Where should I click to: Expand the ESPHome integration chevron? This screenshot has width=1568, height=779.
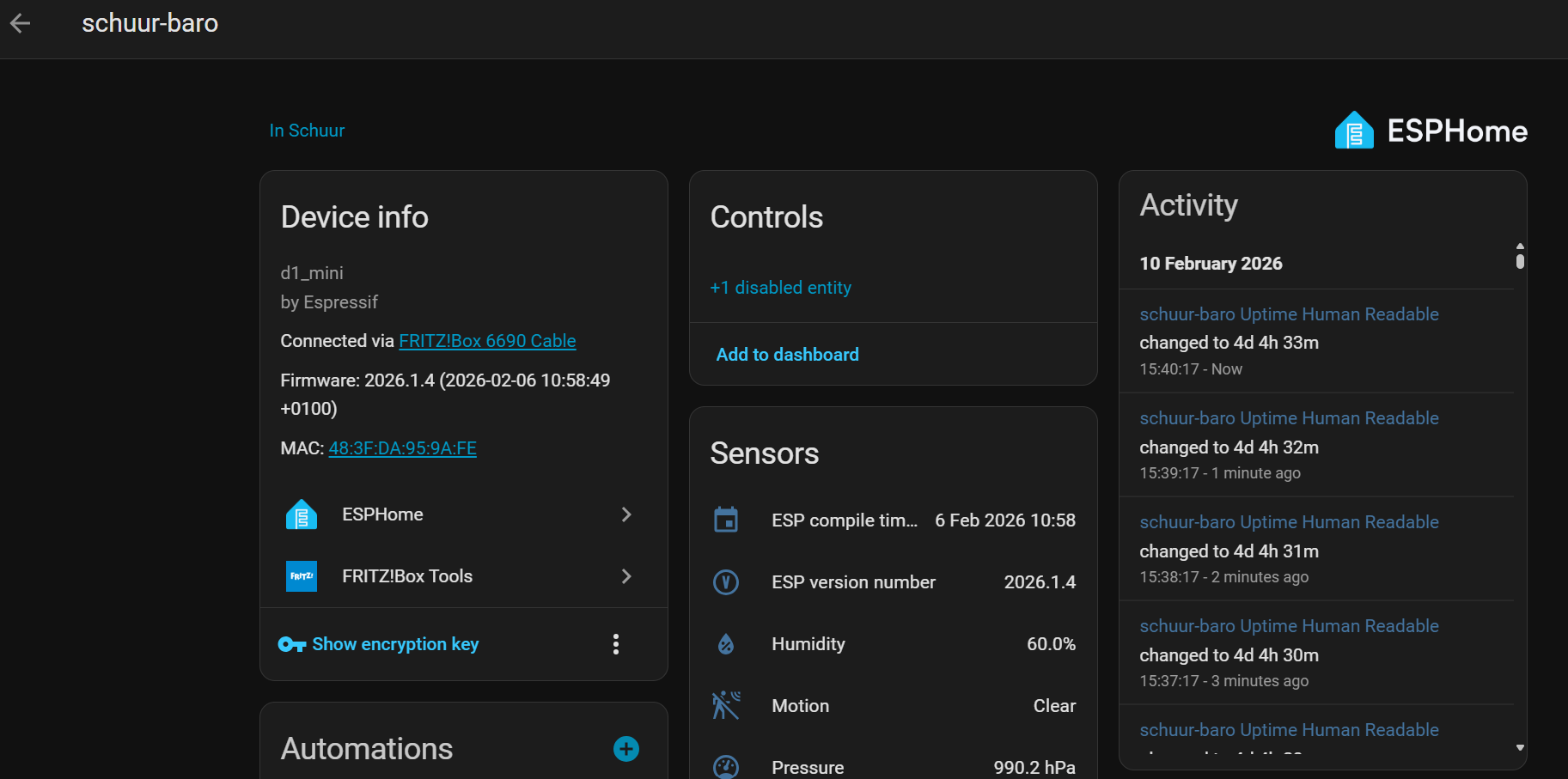[x=626, y=514]
